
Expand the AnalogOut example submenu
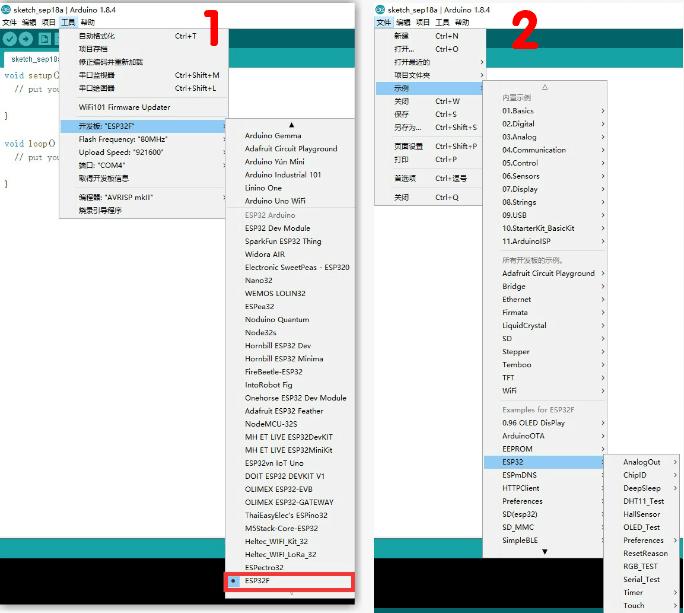pyautogui.click(x=641, y=462)
